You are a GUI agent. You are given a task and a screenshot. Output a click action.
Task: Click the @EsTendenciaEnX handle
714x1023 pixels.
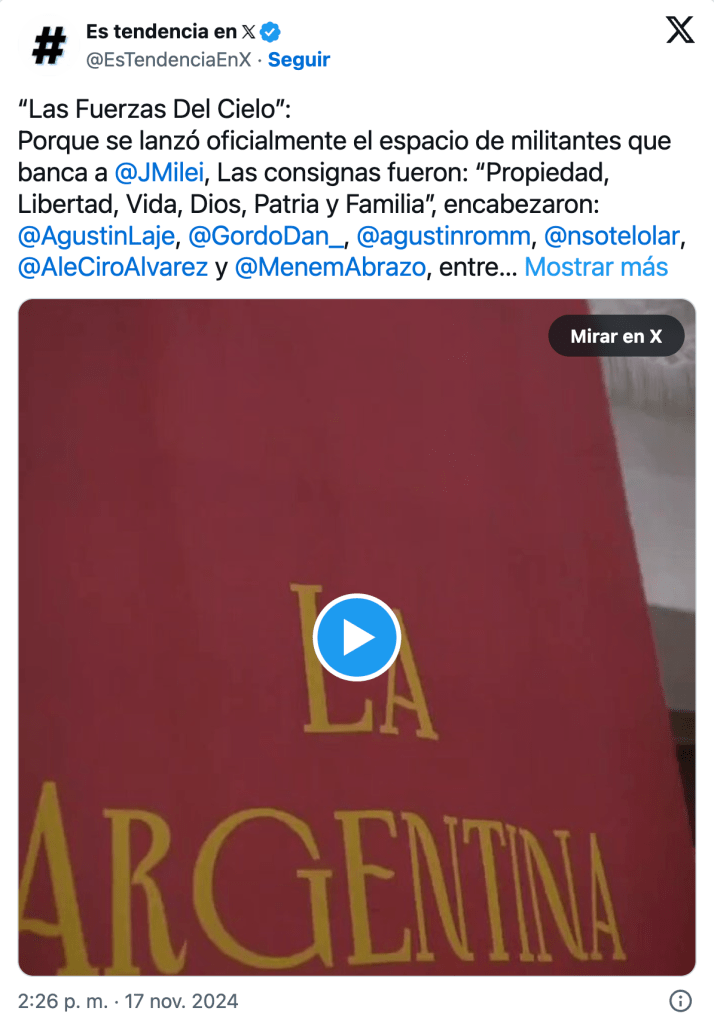pos(168,59)
